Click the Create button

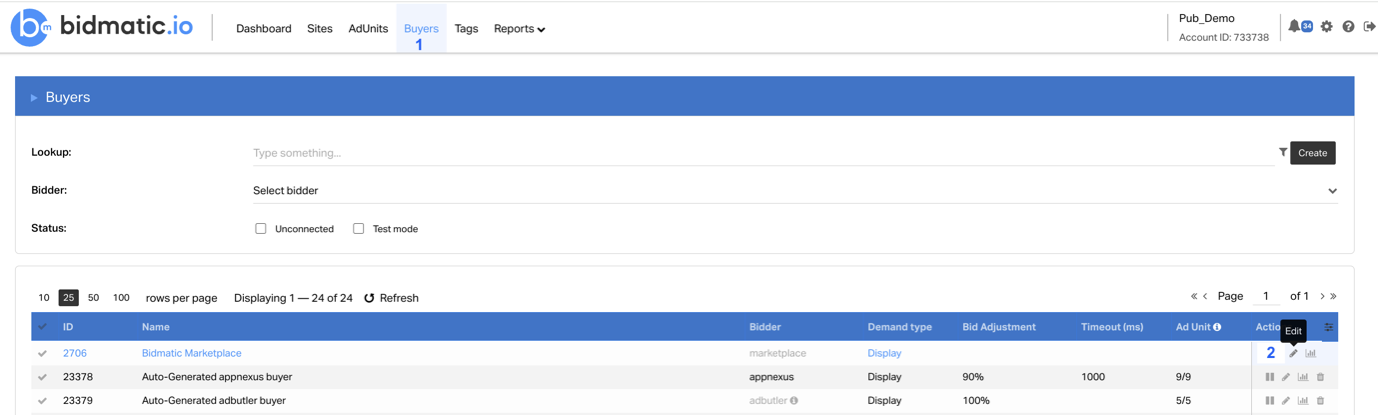coord(1313,153)
